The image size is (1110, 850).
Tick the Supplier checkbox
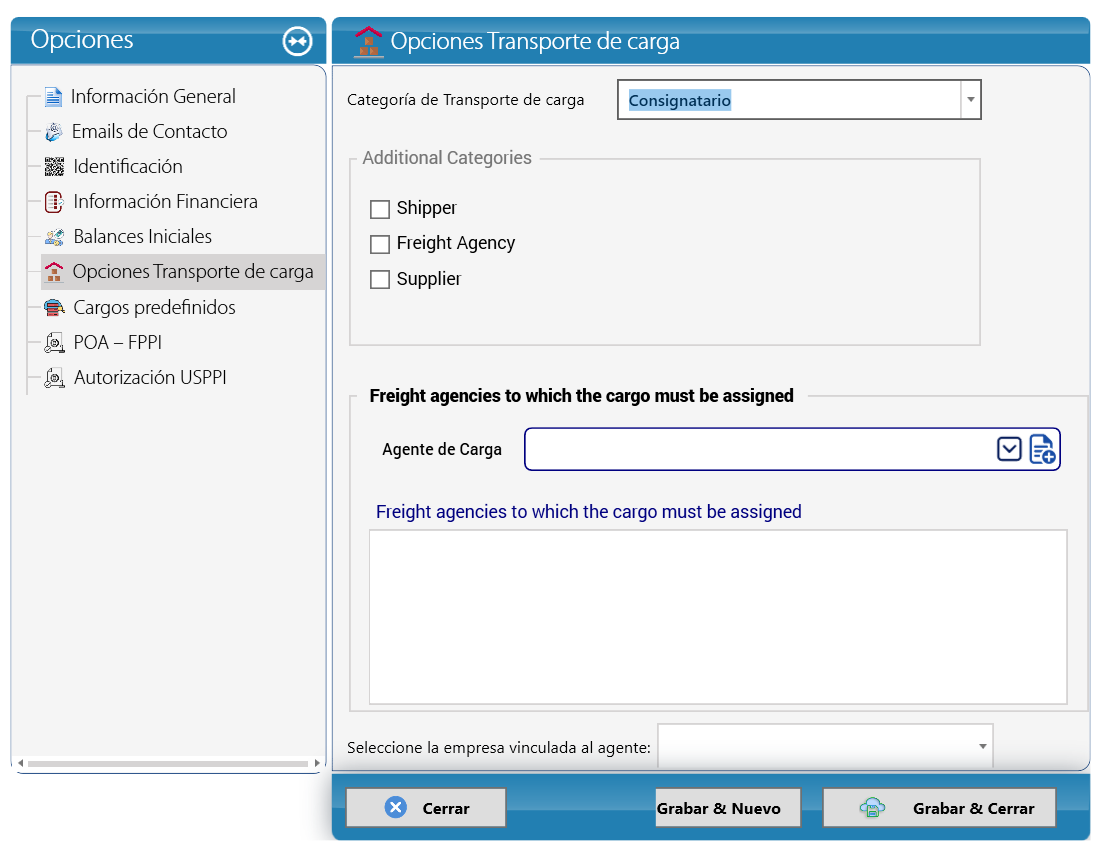(x=380, y=280)
